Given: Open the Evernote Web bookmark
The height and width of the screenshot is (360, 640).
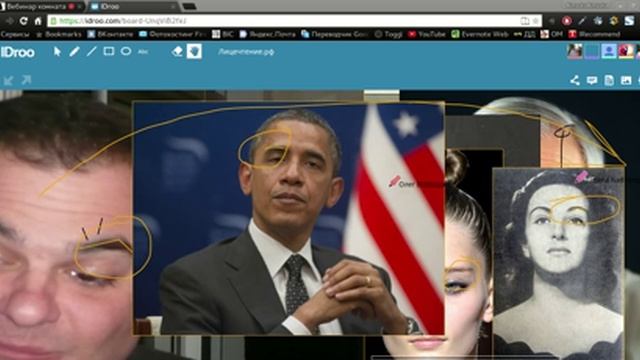Looking at the screenshot, I should (x=480, y=34).
